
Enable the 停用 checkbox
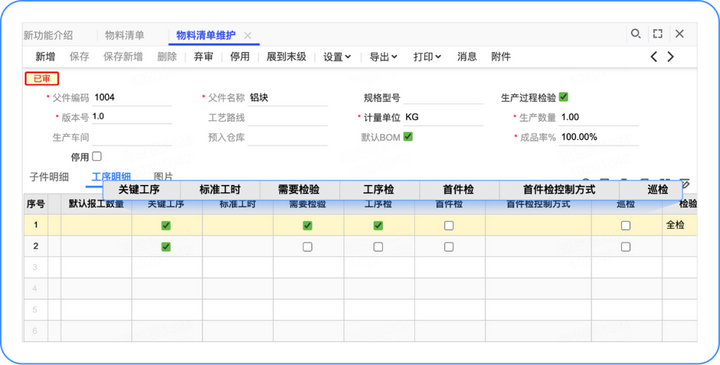96,156
